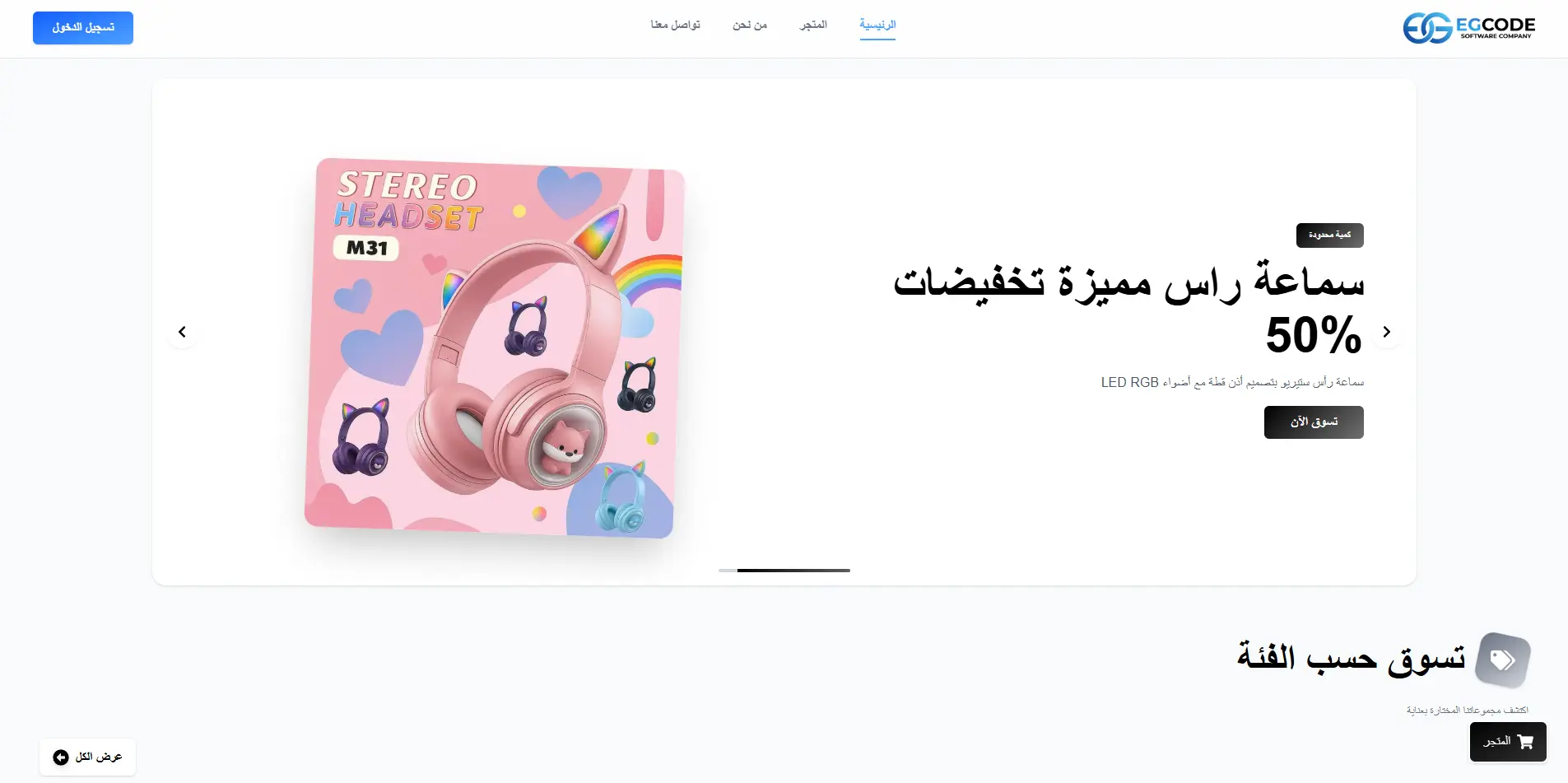Open the من نحن page link
The height and width of the screenshot is (783, 1568).
(750, 25)
